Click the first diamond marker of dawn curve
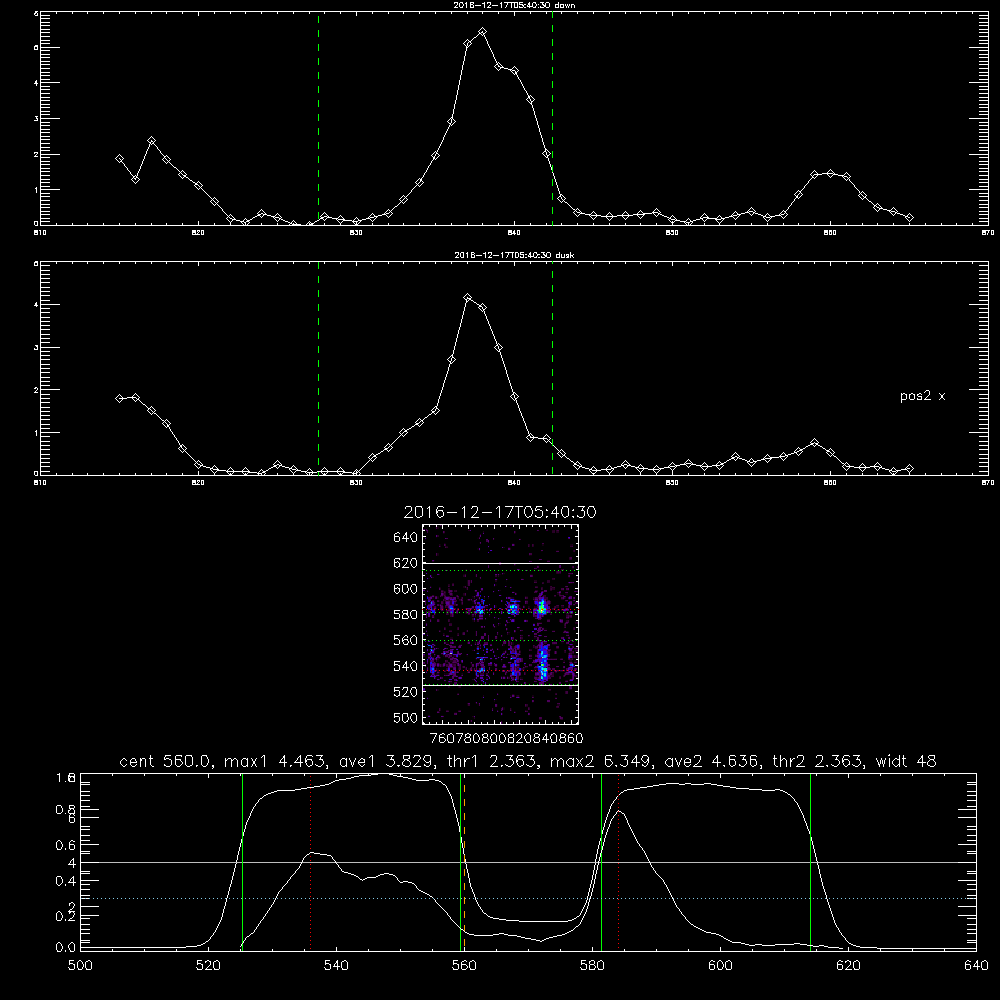 119,158
